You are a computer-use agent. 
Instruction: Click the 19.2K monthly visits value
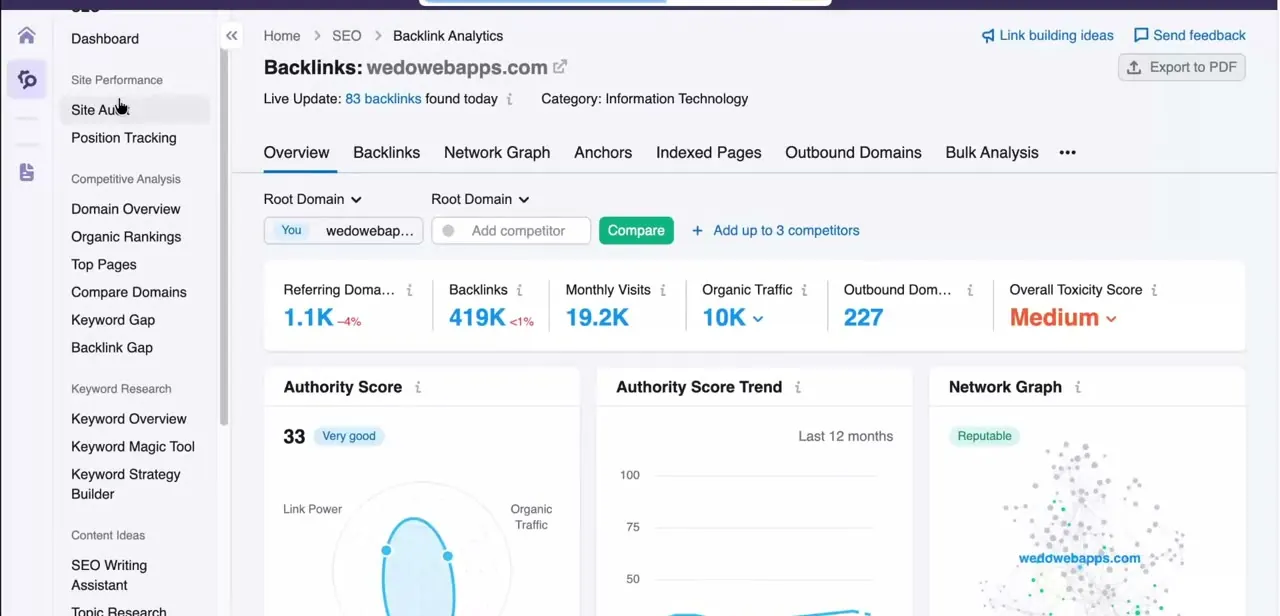(597, 318)
